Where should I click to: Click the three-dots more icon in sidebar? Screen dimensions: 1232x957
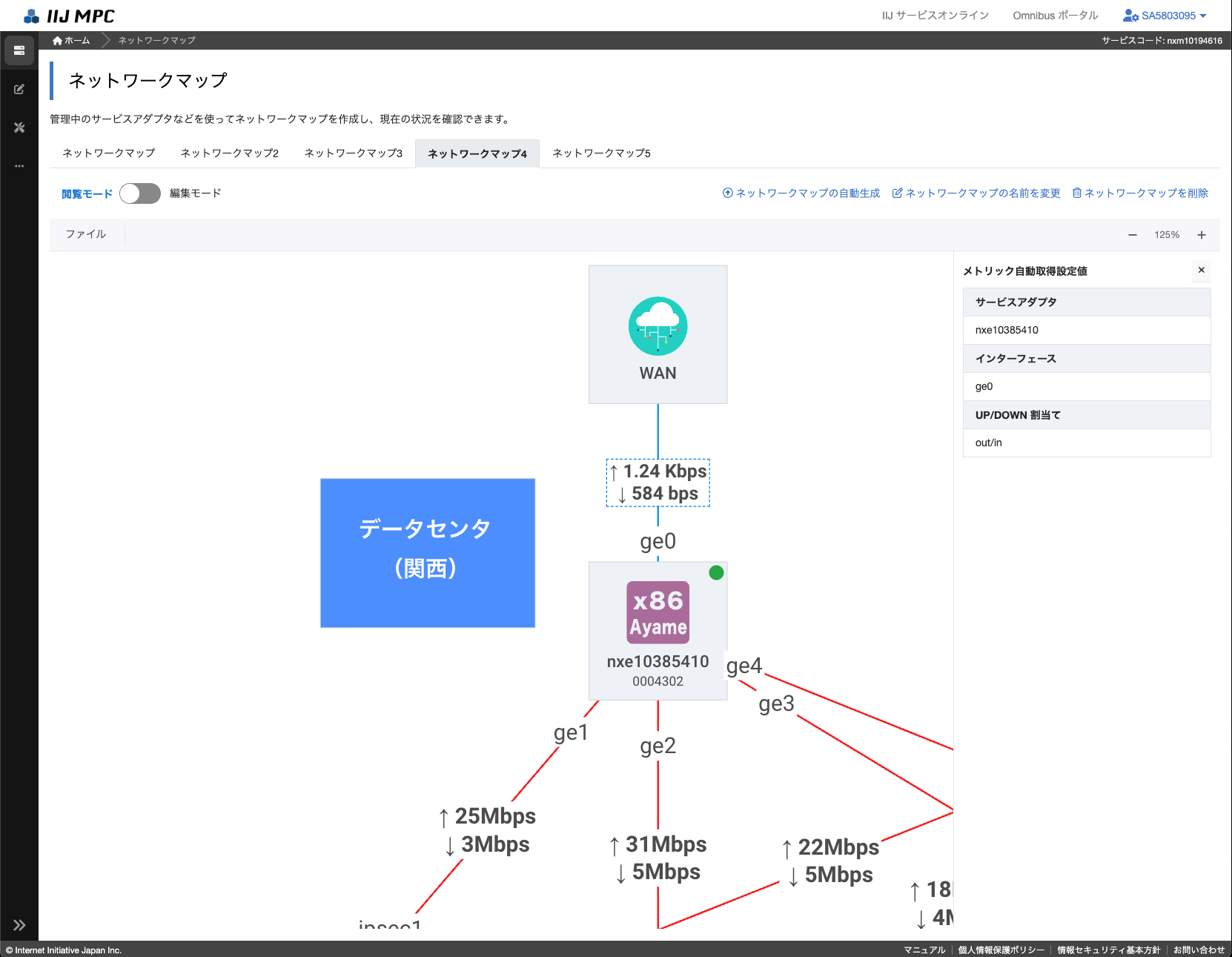(19, 166)
